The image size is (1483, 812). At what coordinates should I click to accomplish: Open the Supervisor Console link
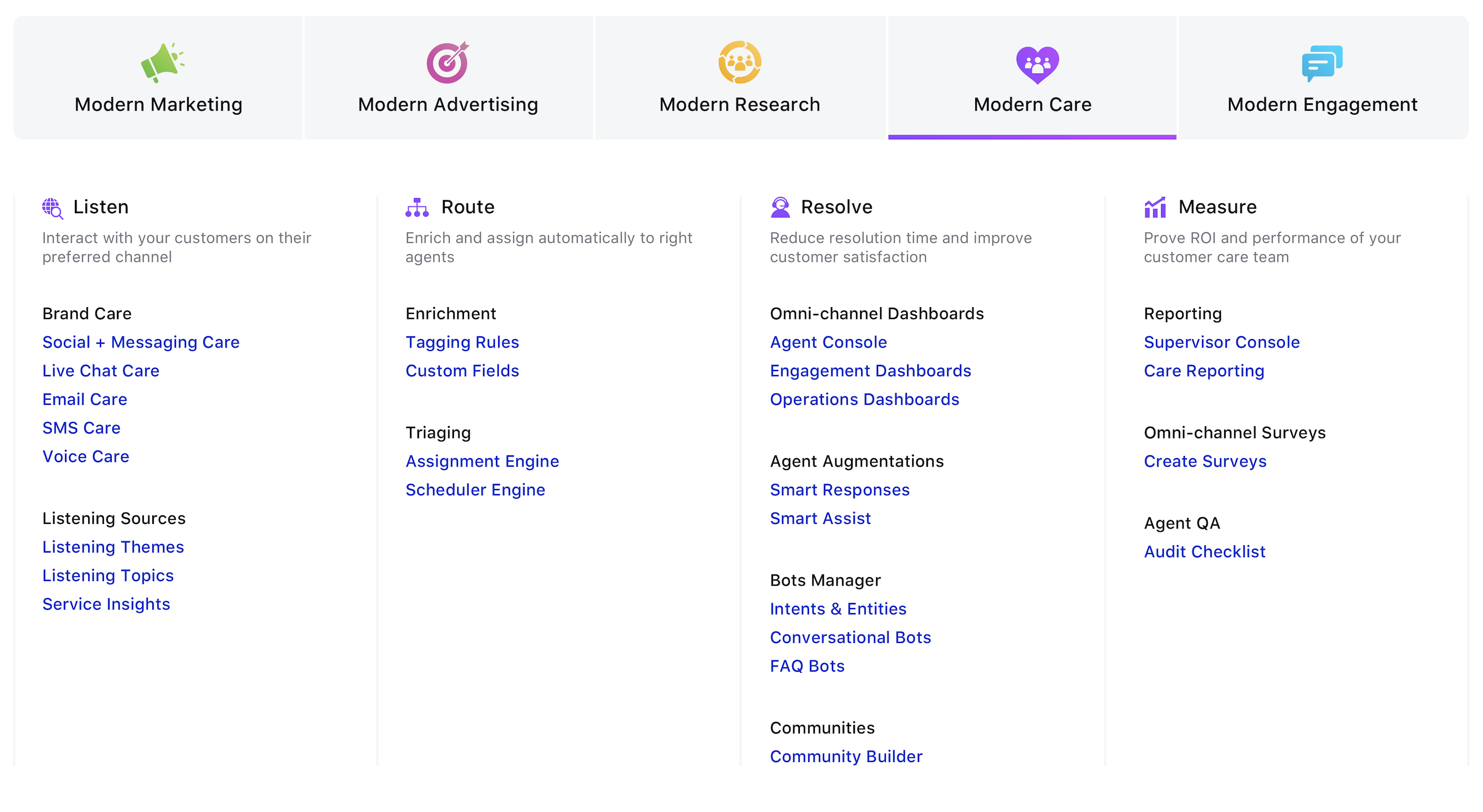(x=1221, y=343)
